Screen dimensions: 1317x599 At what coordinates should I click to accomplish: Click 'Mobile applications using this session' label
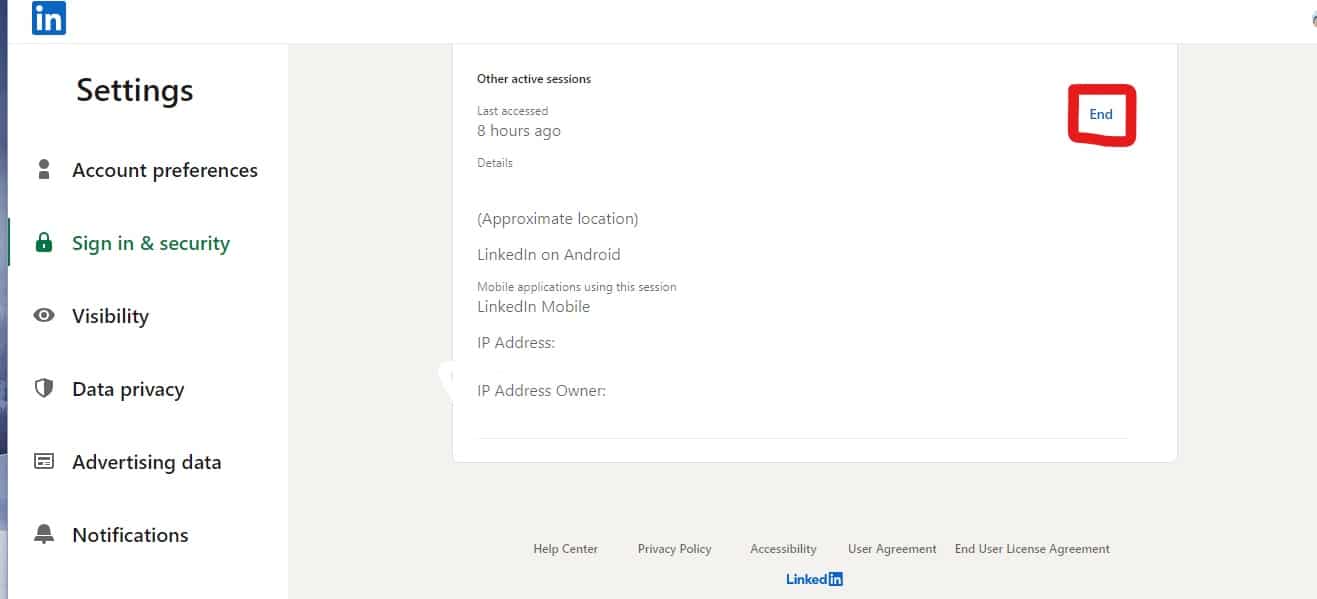pyautogui.click(x=577, y=287)
